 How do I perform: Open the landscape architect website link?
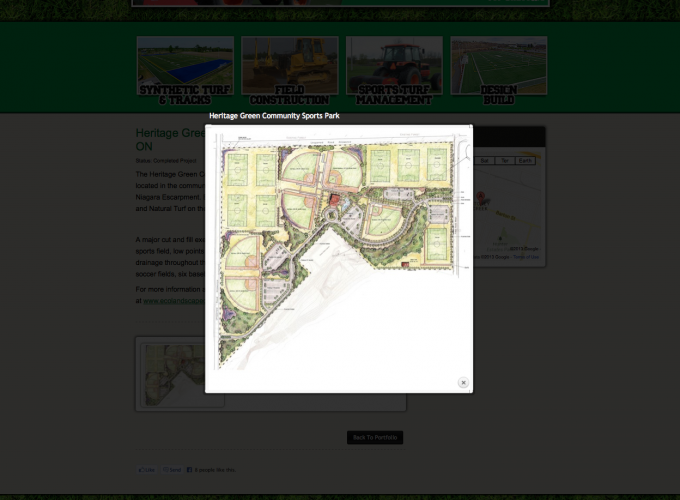pyautogui.click(x=172, y=300)
